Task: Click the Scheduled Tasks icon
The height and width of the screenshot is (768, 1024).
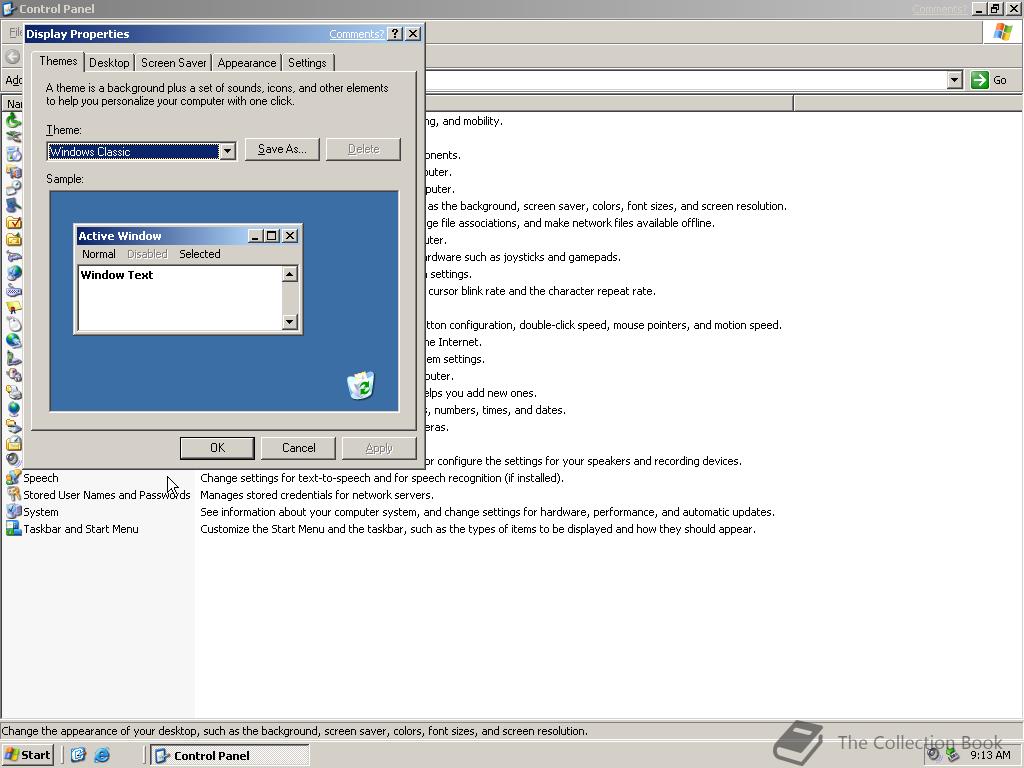Action: [x=13, y=443]
